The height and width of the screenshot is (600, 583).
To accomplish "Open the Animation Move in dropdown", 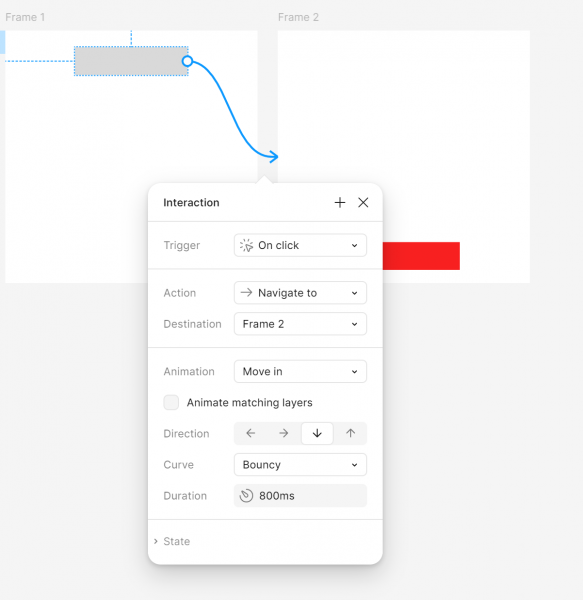I will click(x=300, y=372).
